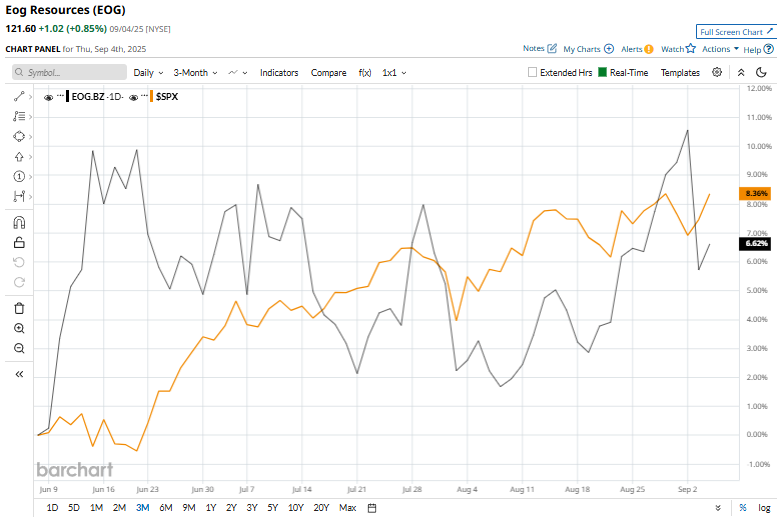Open the 3-Month period dropdown
The width and height of the screenshot is (777, 521).
(x=195, y=72)
